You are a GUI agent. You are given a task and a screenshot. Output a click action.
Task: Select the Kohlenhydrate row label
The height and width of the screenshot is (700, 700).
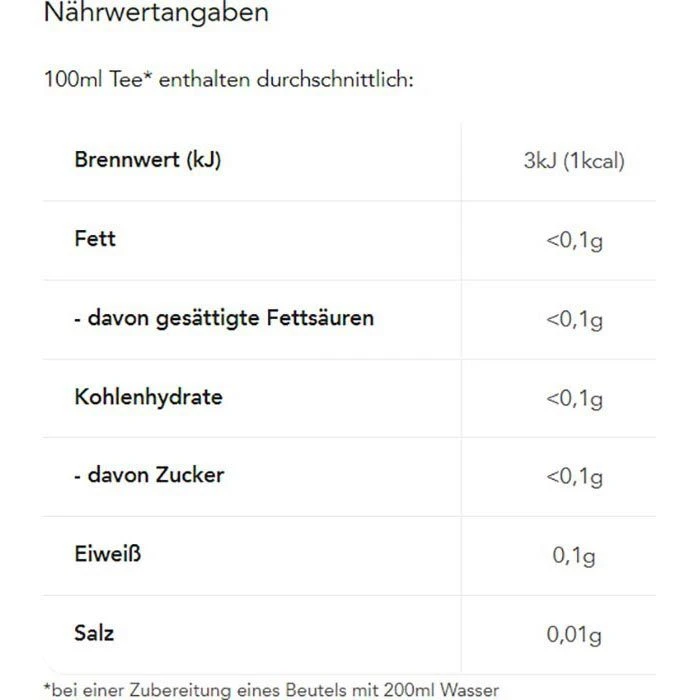[148, 397]
